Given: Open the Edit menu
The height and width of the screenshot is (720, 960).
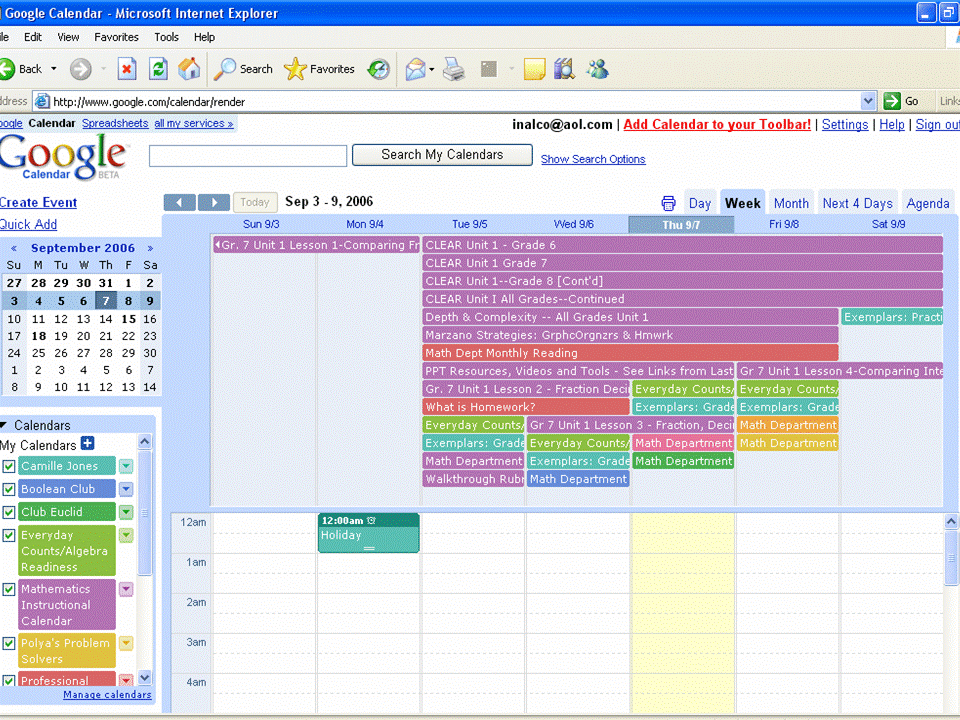Looking at the screenshot, I should point(32,37).
